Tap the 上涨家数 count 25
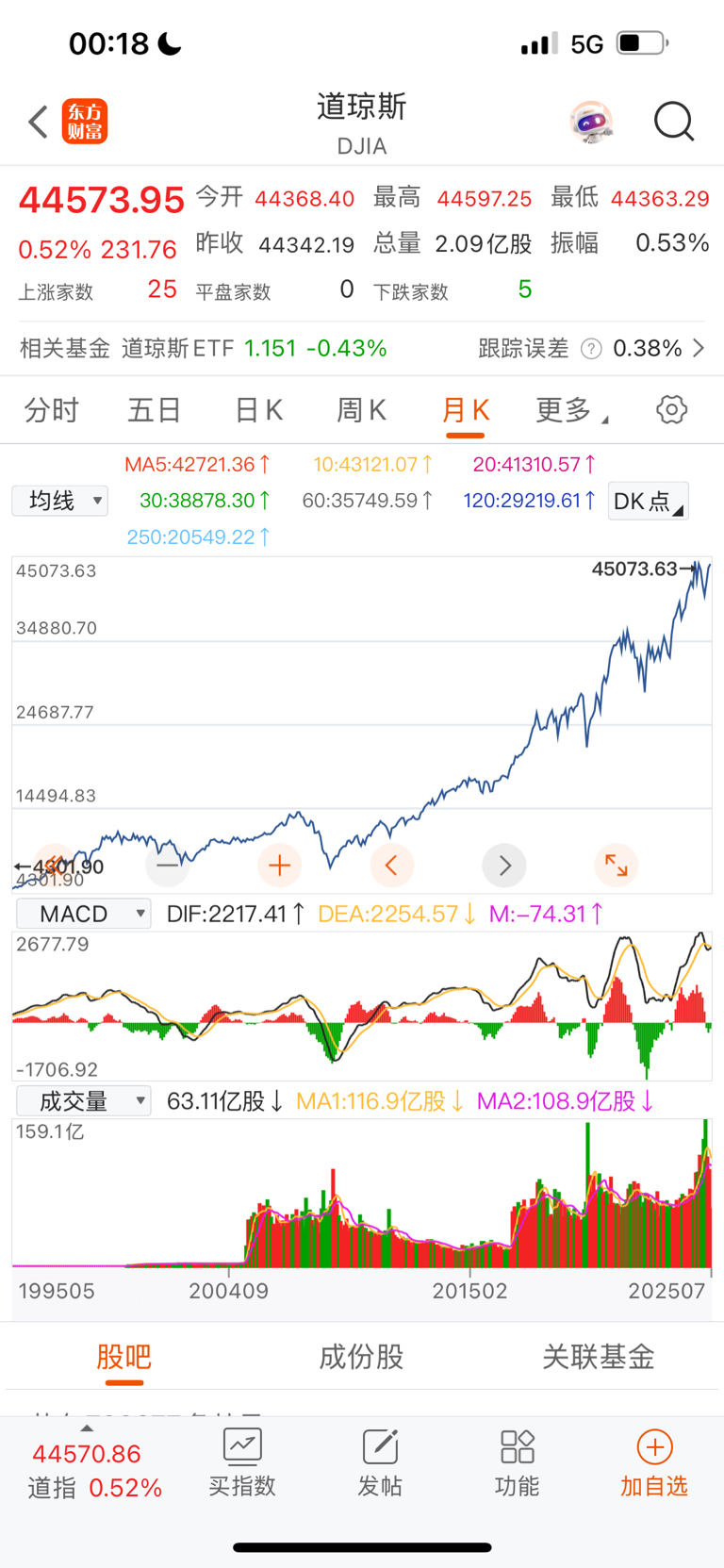The width and height of the screenshot is (724, 1568). (162, 289)
